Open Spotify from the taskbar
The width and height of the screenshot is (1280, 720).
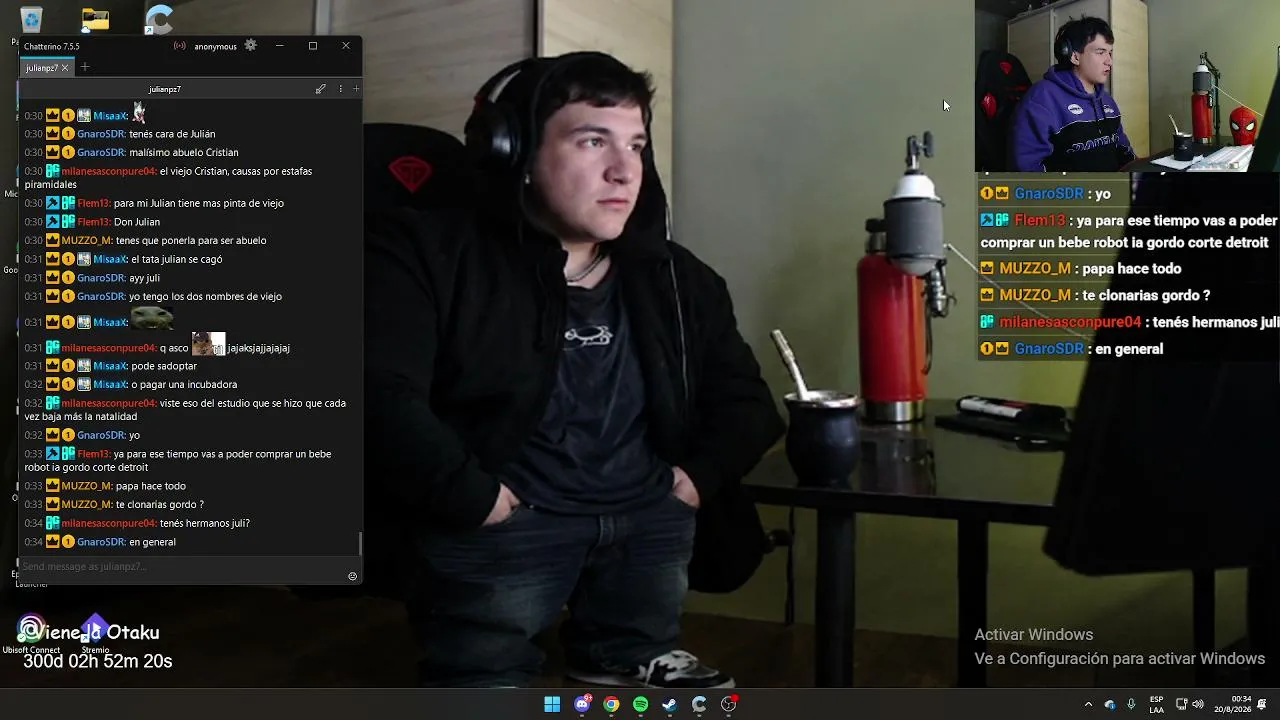640,704
